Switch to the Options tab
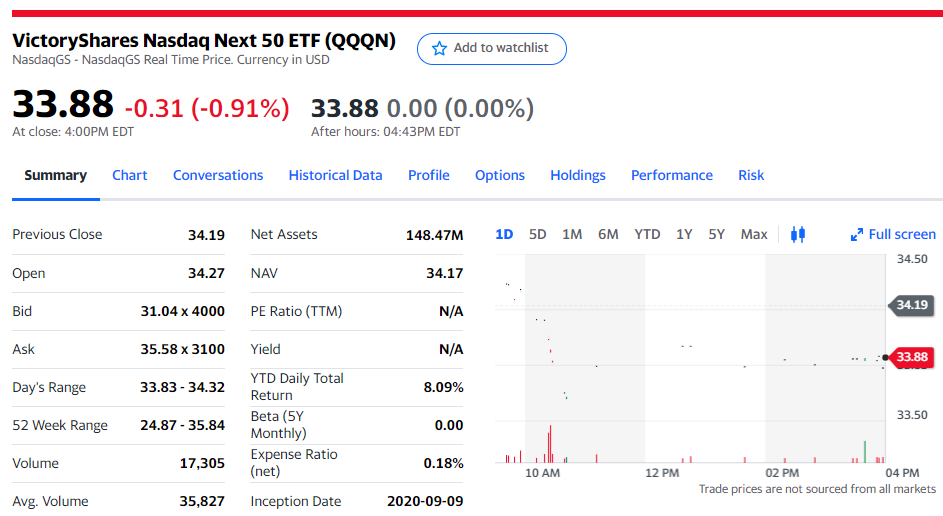Screen dimensions: 943x516 pyautogui.click(x=500, y=175)
